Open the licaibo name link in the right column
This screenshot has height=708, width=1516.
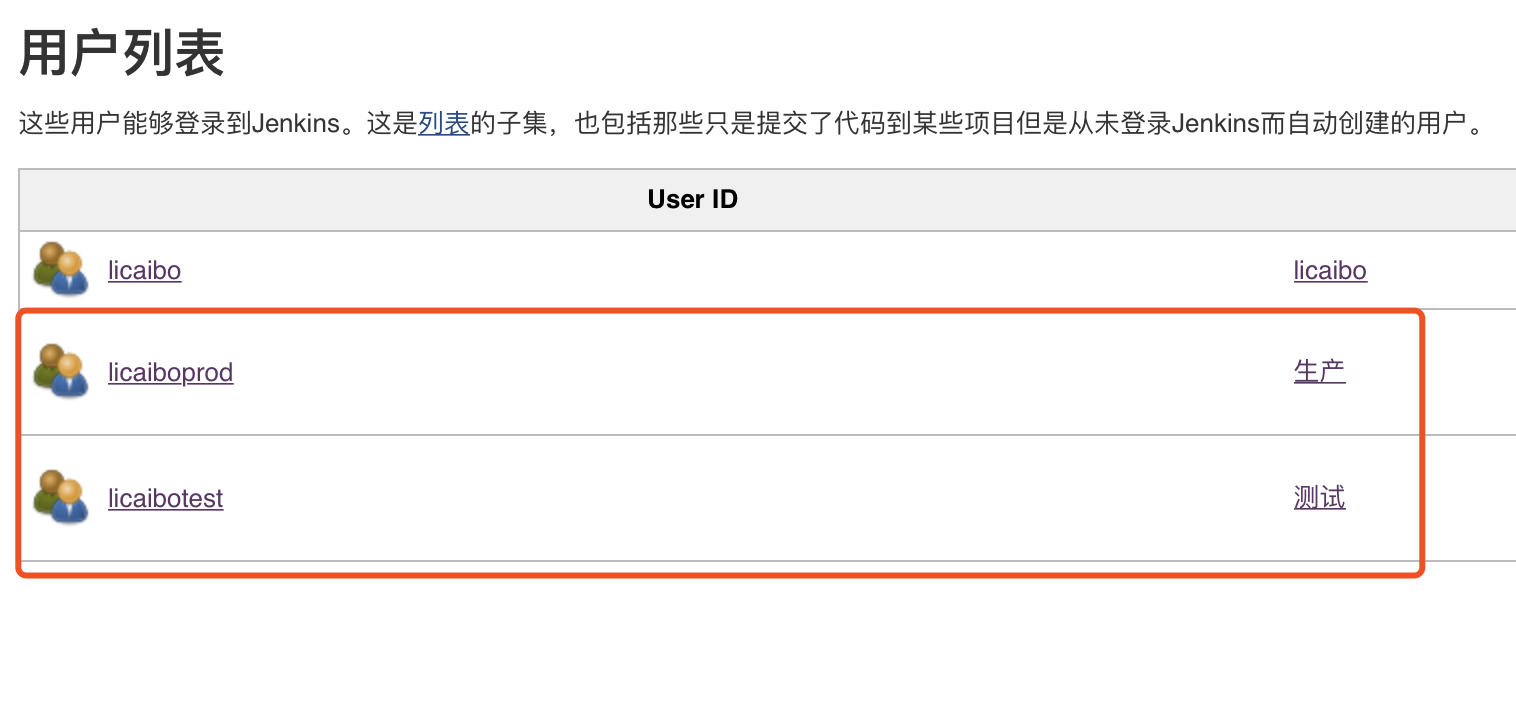click(1329, 271)
